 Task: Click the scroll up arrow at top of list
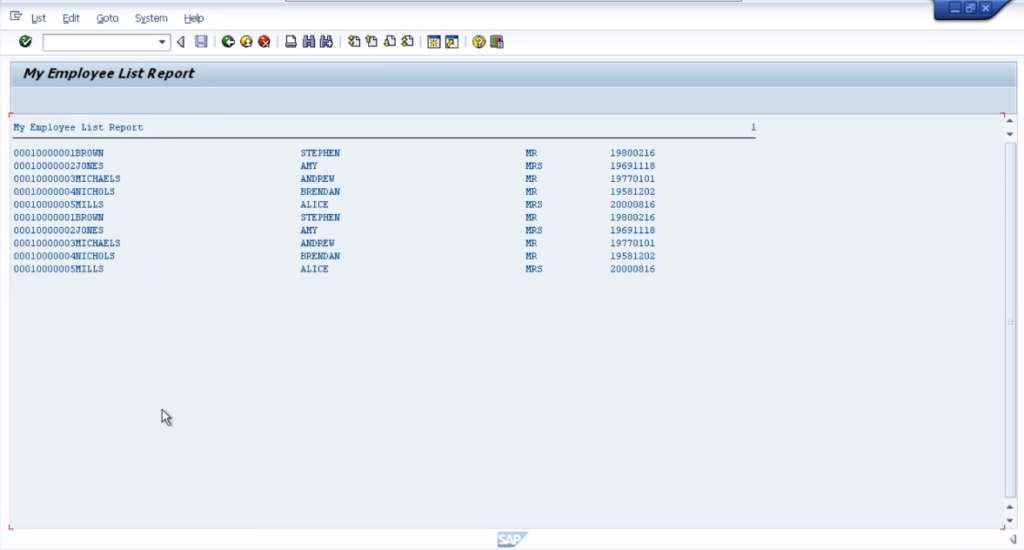point(1010,121)
